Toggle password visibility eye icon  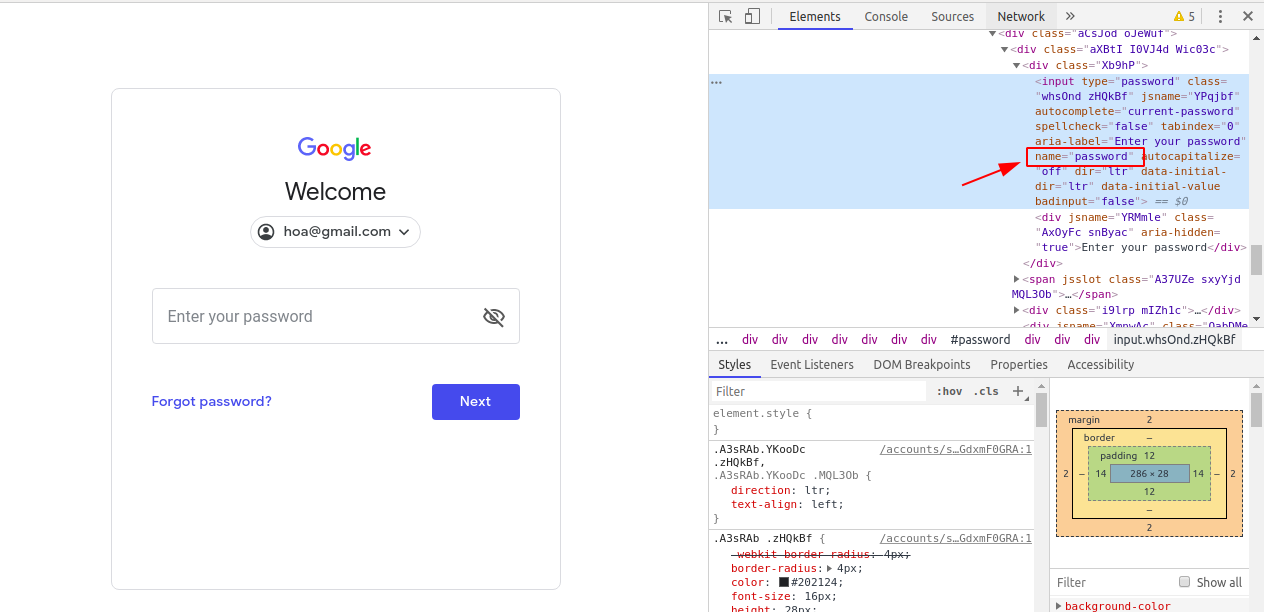click(x=494, y=317)
